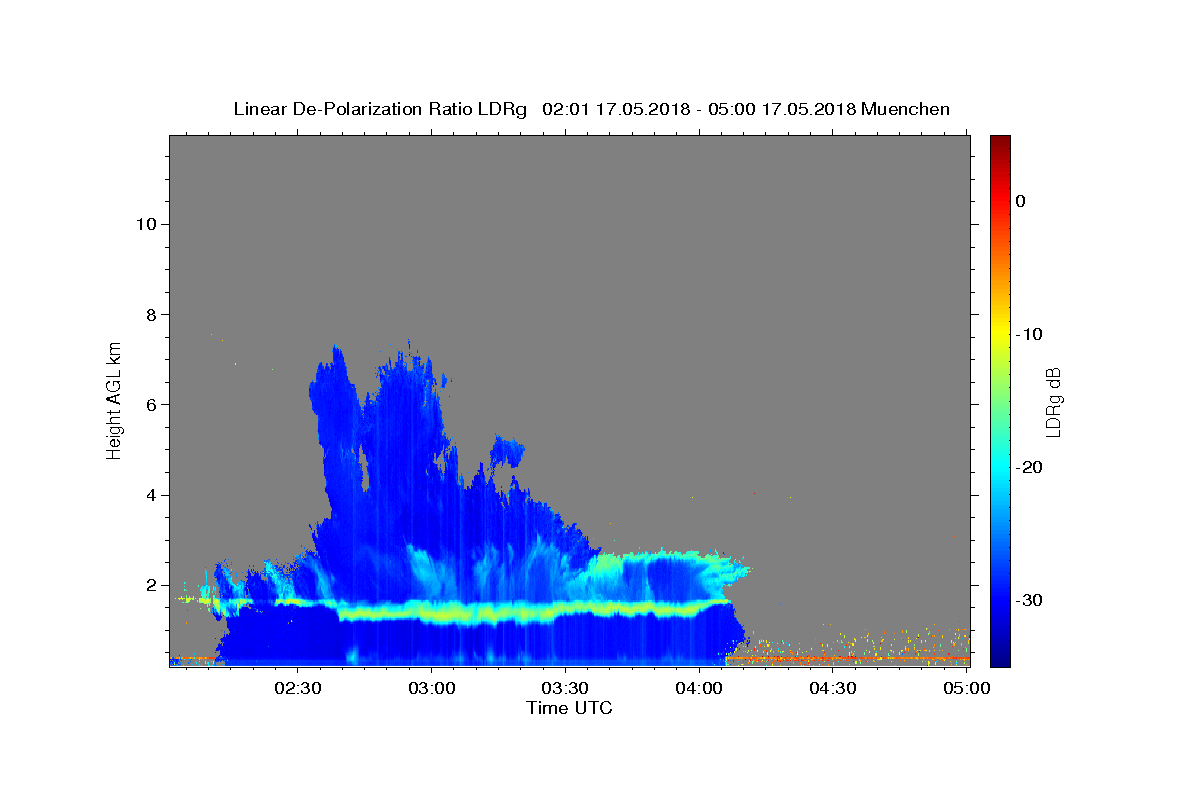The image size is (1200, 800).
Task: Click the colorbar tick label -30
Action: pos(1029,600)
